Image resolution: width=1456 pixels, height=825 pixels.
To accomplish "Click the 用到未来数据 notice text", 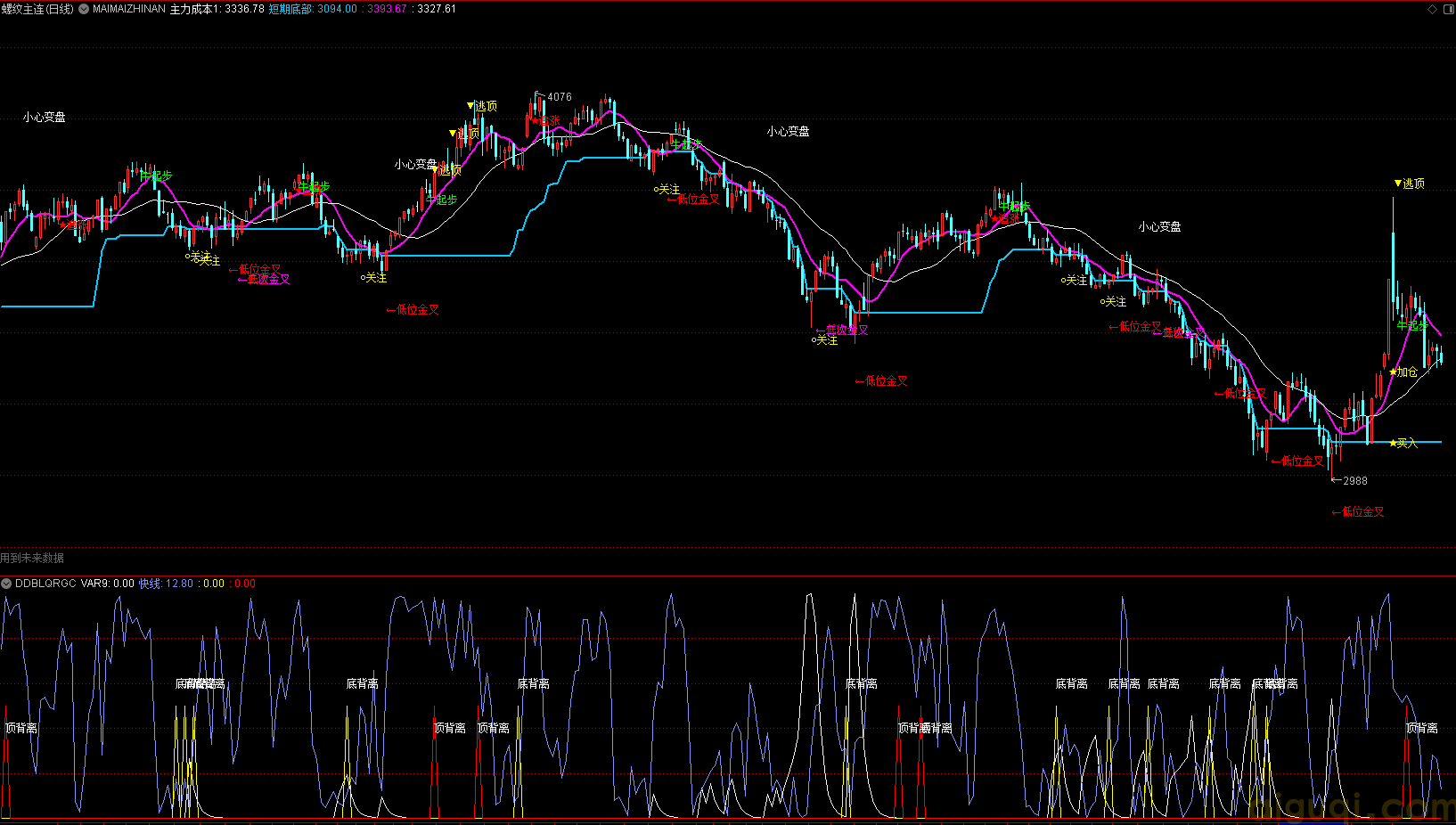I will 32,559.
